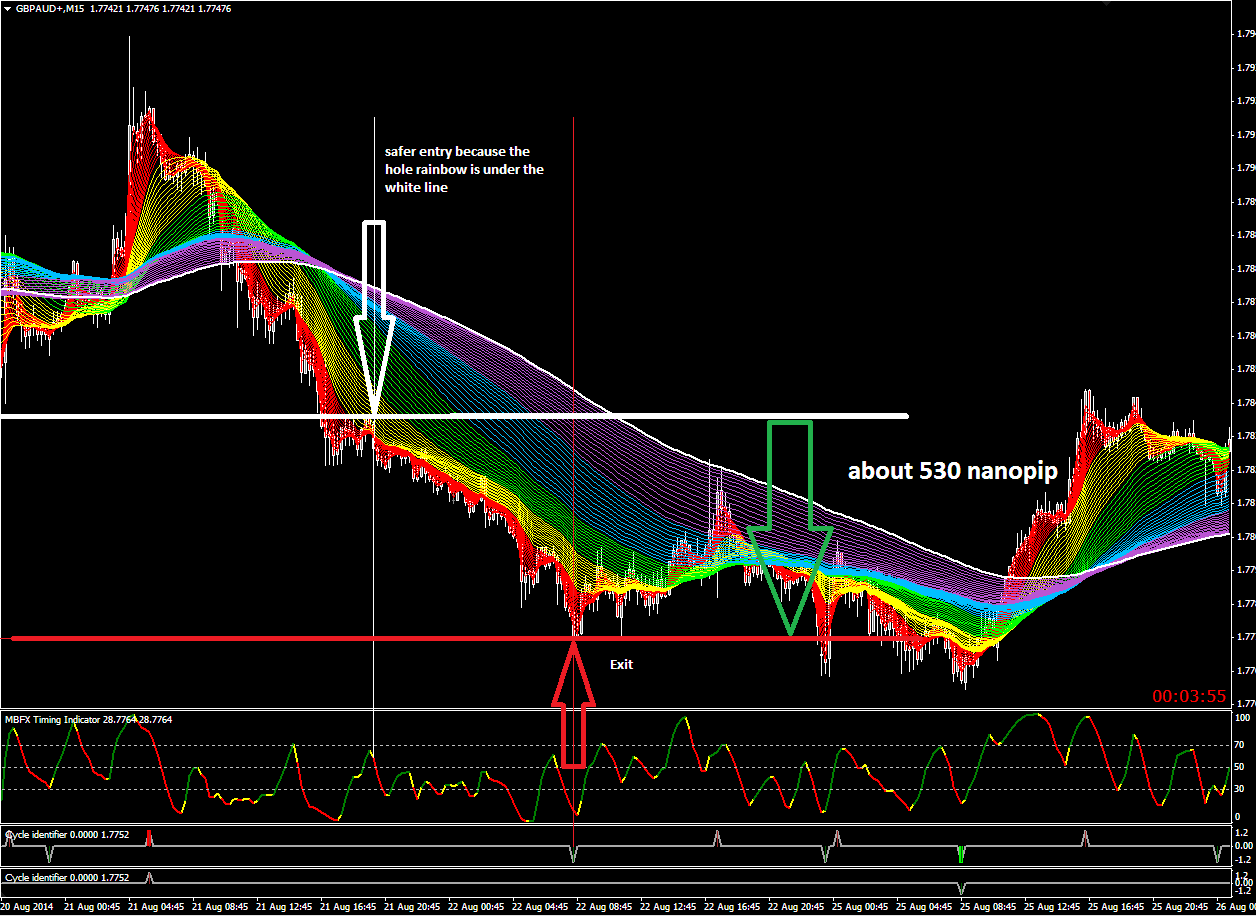Open the chart menu triangle beside GBPAUD+
This screenshot has width=1256, height=916.
click(x=7, y=8)
